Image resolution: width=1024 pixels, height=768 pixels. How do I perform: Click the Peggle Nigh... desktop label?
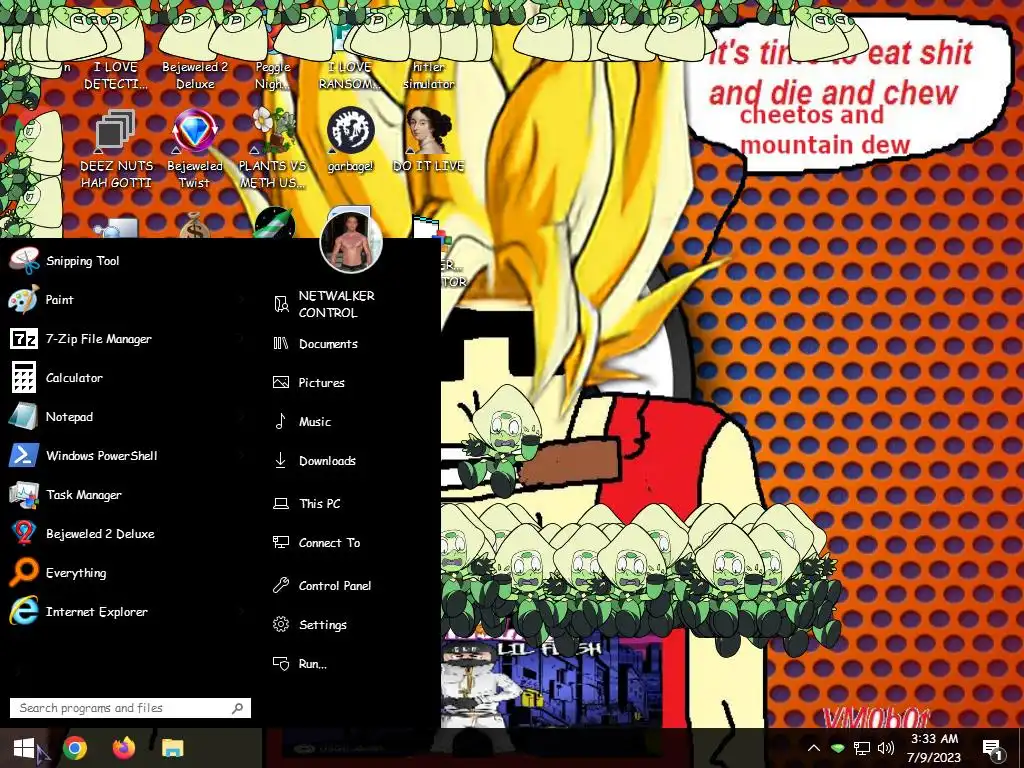[272, 76]
